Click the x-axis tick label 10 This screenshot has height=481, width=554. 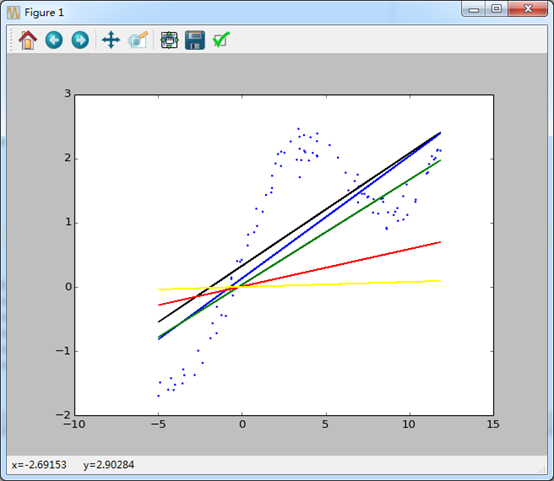[x=409, y=424]
